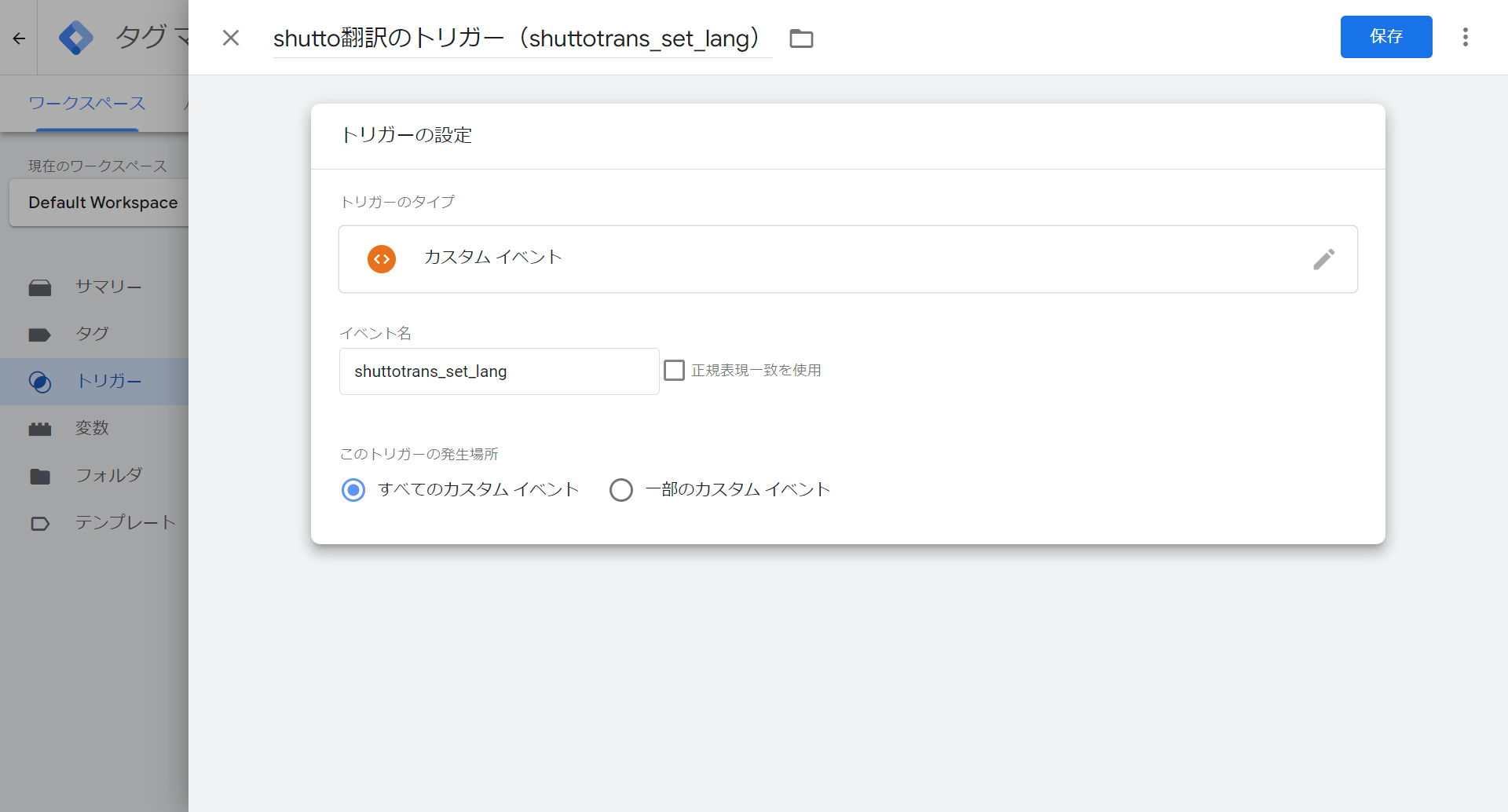The image size is (1508, 812).
Task: Close the trigger editor with the X icon
Action: pyautogui.click(x=230, y=38)
